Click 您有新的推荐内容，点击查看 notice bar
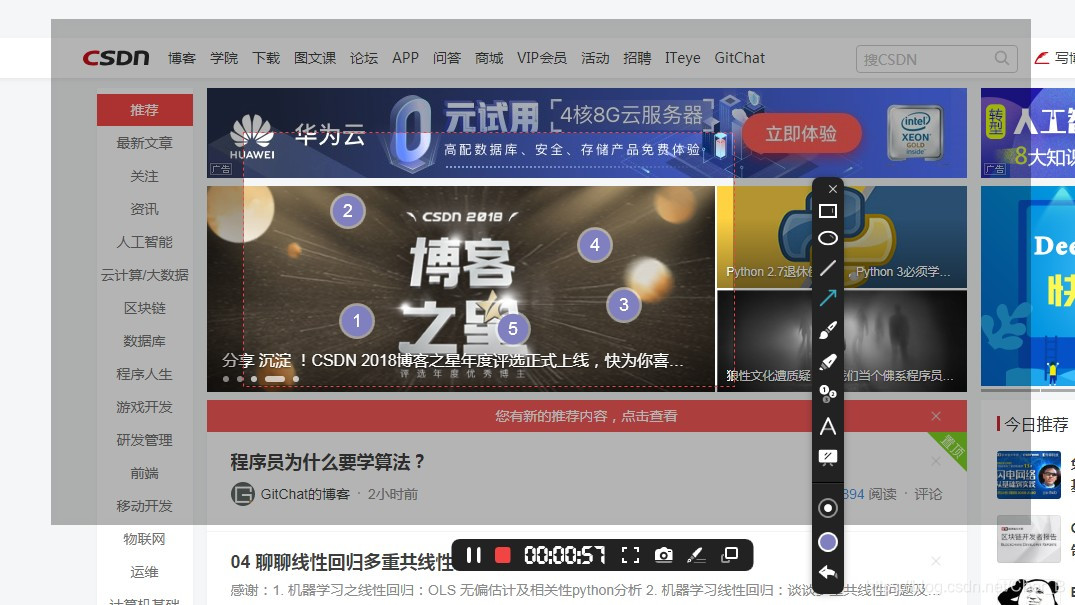The width and height of the screenshot is (1075, 605). tap(586, 416)
